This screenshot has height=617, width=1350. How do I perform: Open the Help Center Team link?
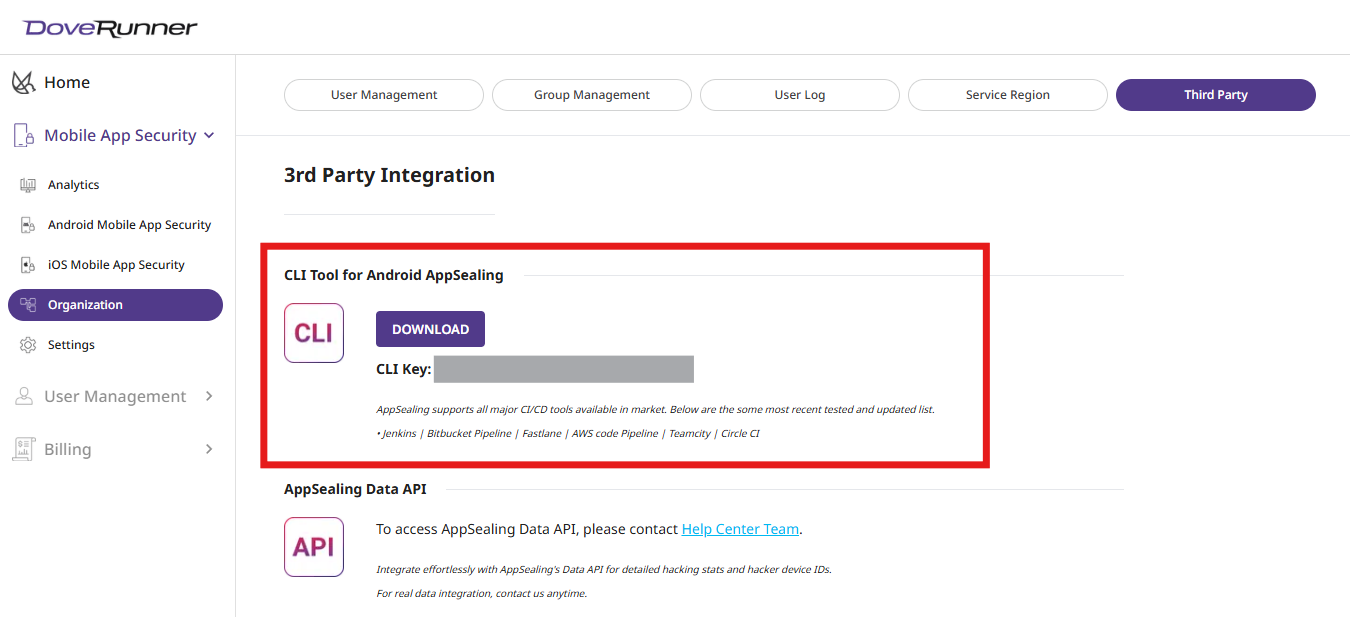click(x=740, y=529)
